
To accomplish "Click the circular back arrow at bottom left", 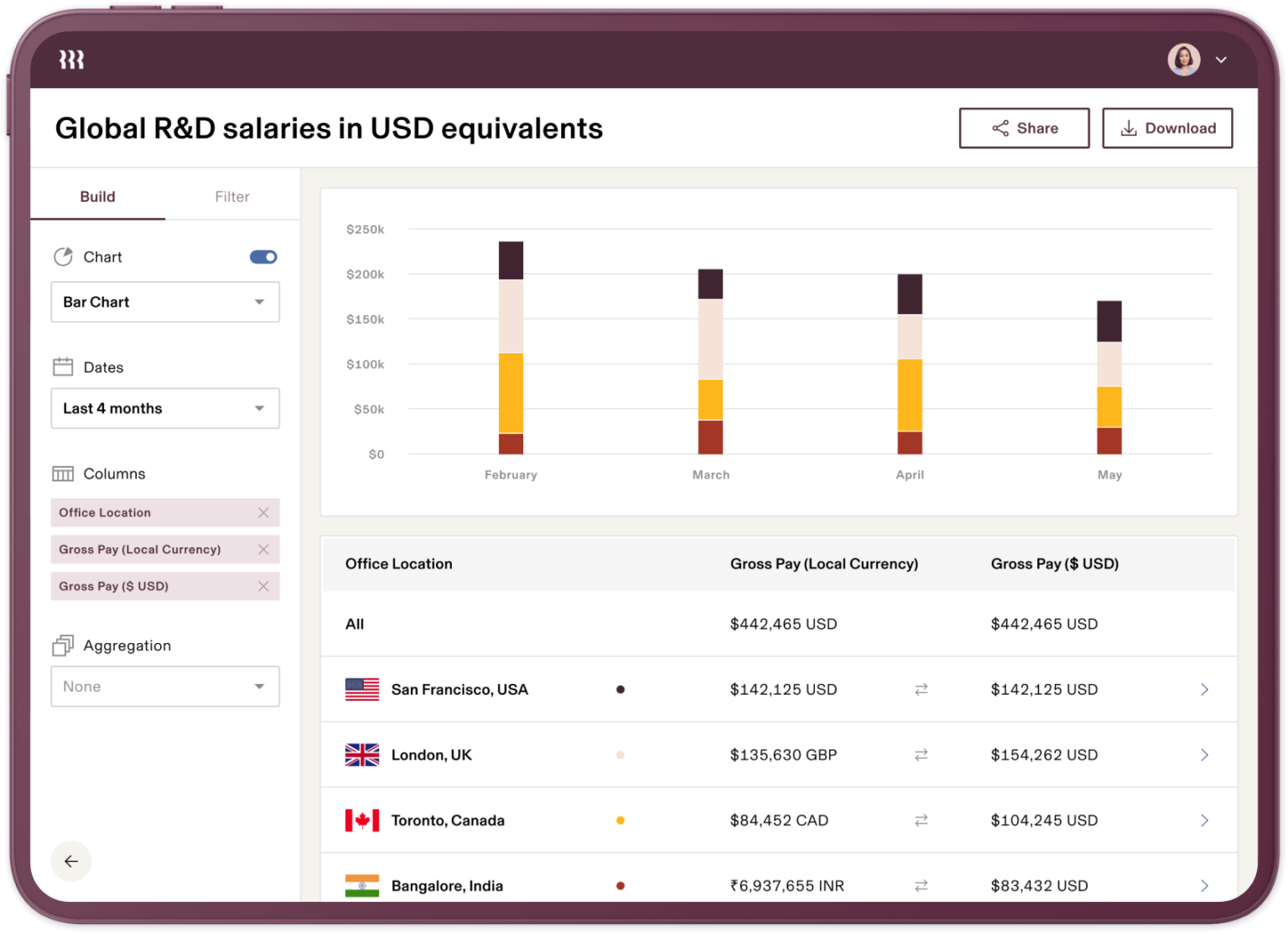I will click(71, 861).
